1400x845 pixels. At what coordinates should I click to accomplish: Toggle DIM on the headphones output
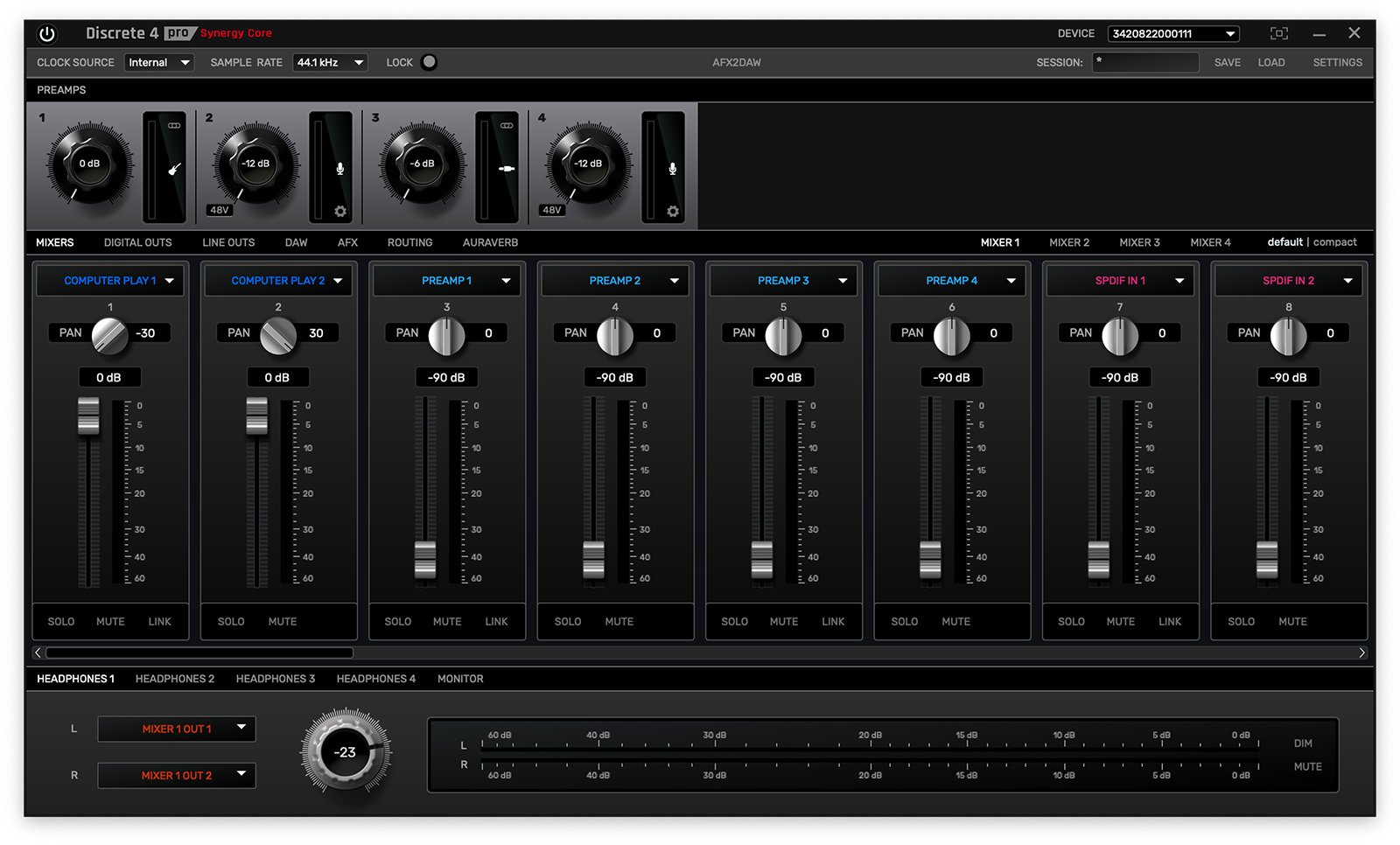pos(1303,744)
